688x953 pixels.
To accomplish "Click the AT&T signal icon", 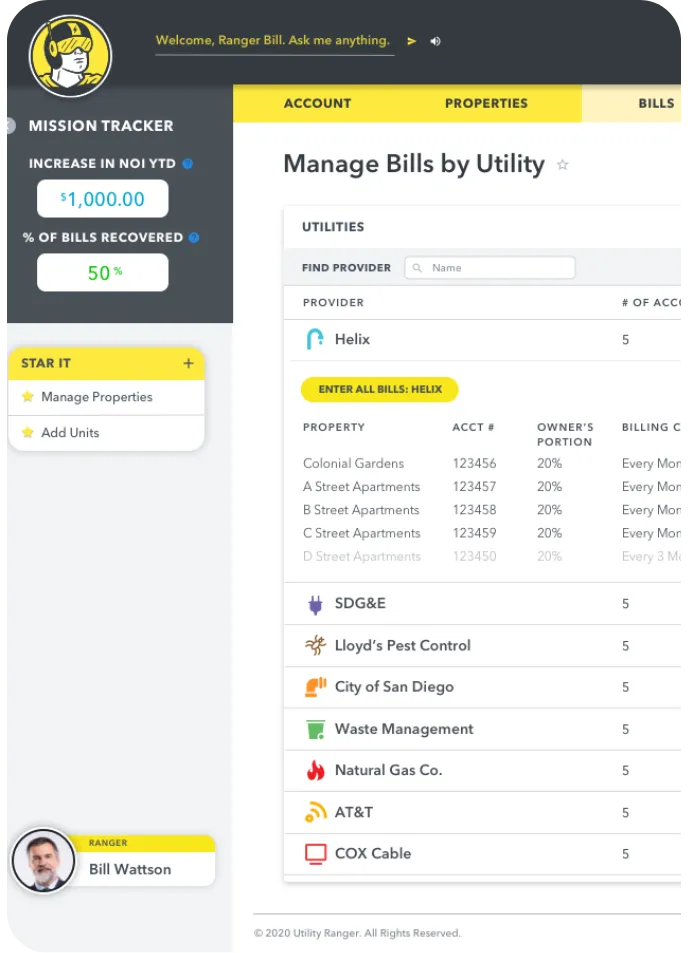I will coord(315,812).
